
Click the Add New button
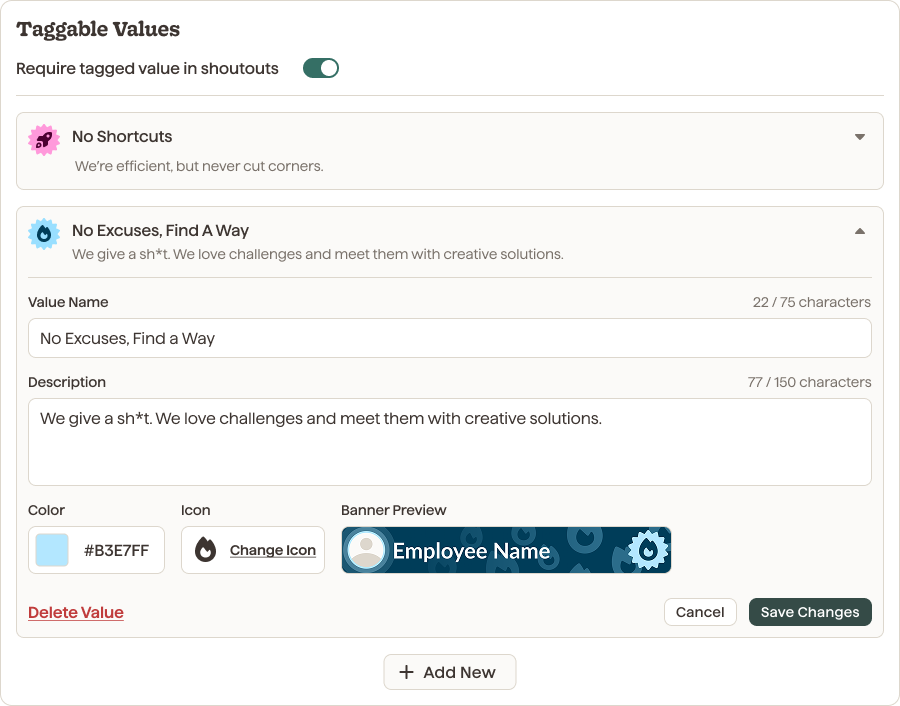pyautogui.click(x=450, y=672)
